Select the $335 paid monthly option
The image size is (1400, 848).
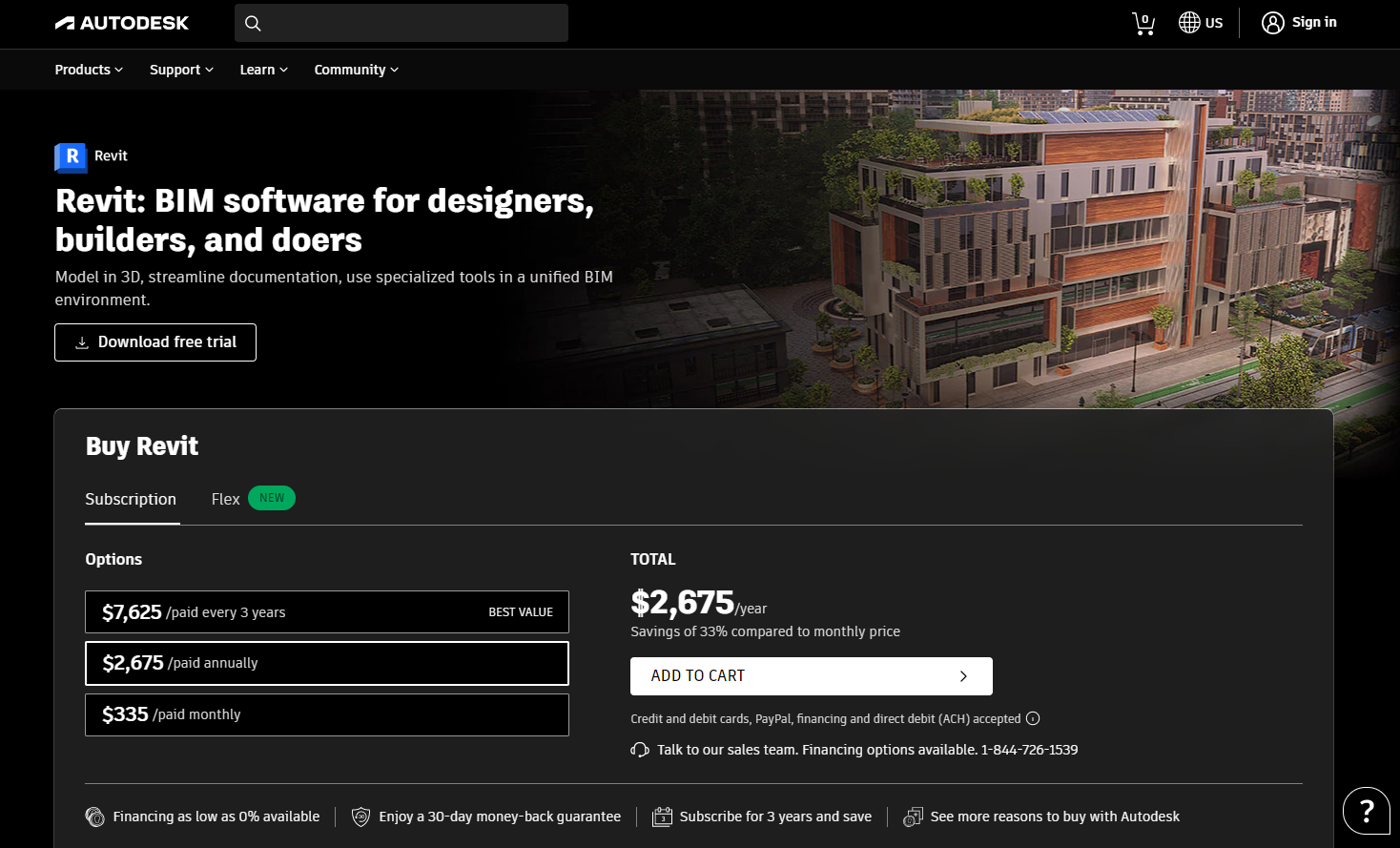click(x=327, y=714)
